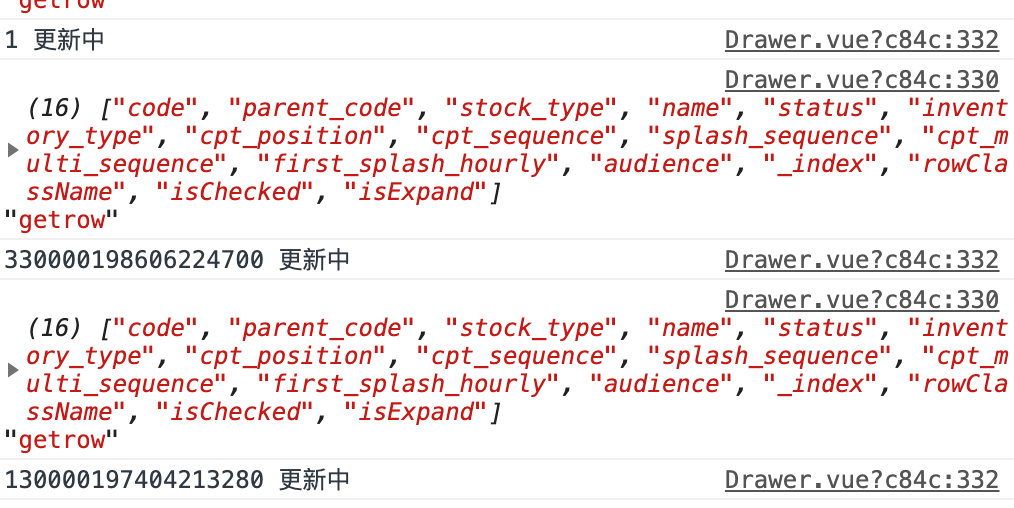The image size is (1014, 508).
Task: Click (16) count of array above 130000197404213280
Action: pos(54,328)
